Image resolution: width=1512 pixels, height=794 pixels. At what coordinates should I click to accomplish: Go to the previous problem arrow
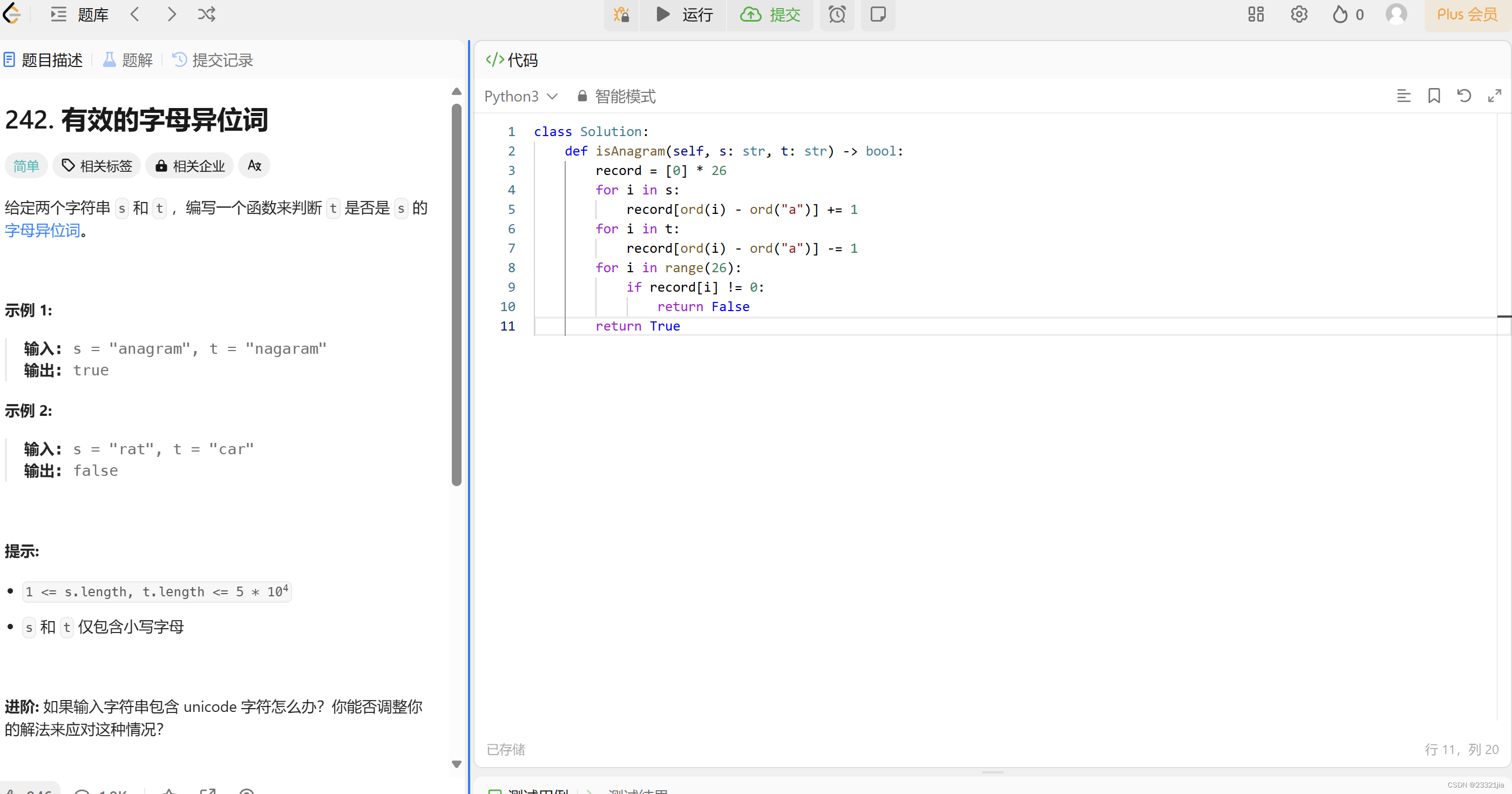(135, 14)
